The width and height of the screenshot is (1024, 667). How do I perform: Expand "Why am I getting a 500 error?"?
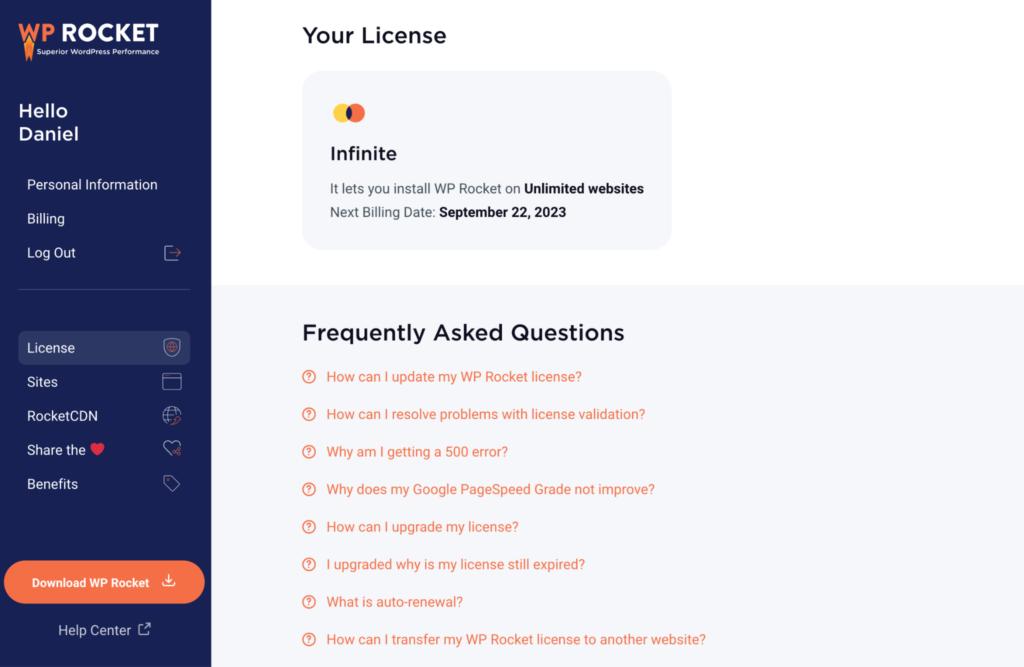coord(417,452)
